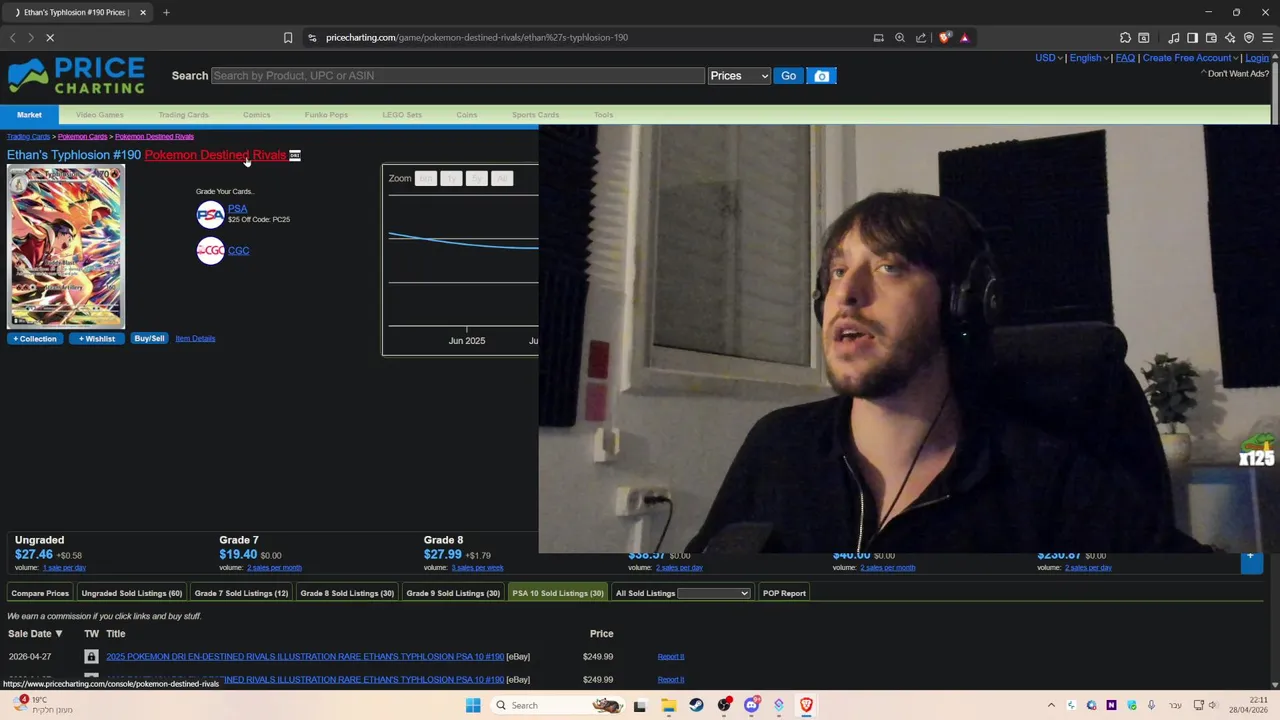Click the CGC grading logo icon

[210, 251]
